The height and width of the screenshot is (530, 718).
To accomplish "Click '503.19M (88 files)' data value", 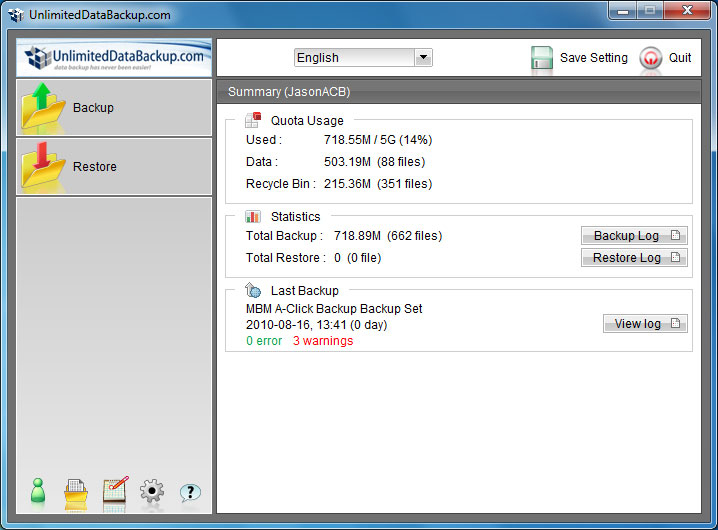I will tap(375, 162).
